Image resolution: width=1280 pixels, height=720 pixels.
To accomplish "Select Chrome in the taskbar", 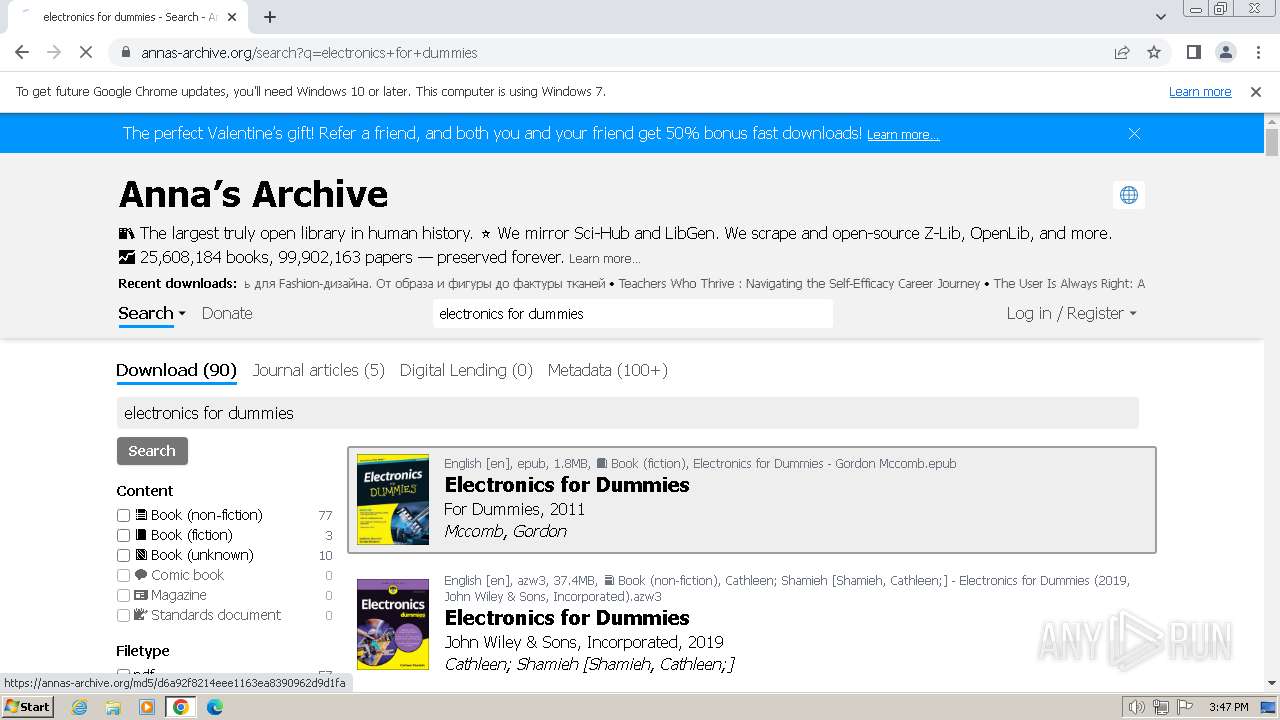I will 181,707.
